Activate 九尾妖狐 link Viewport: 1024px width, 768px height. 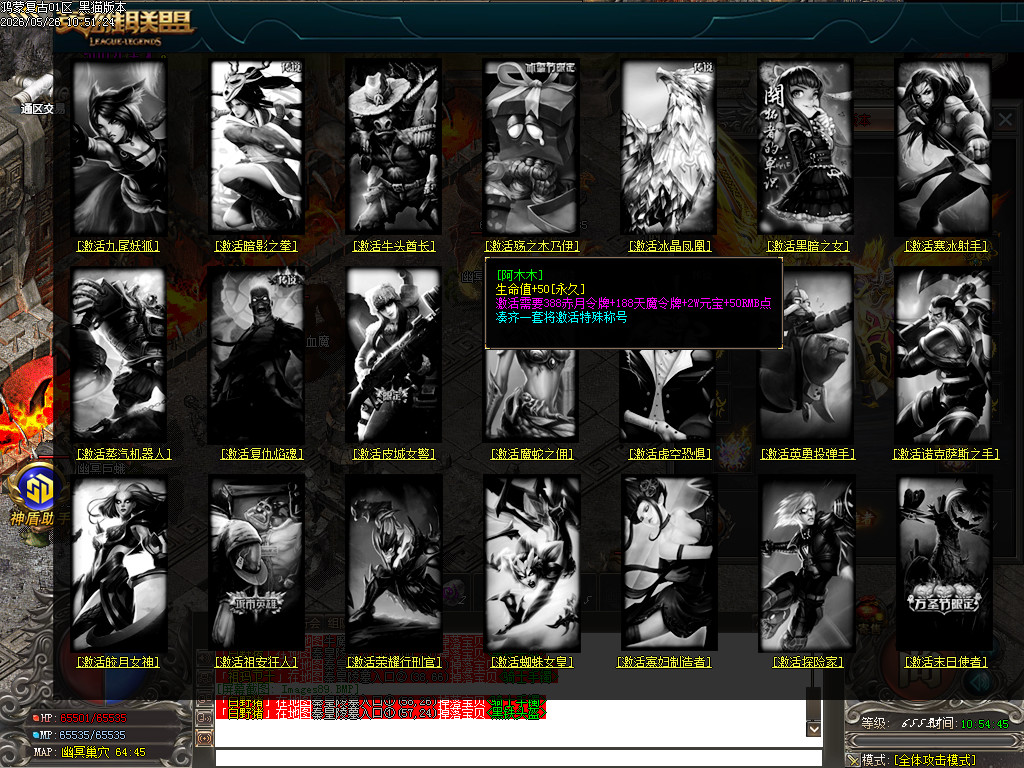pos(118,246)
